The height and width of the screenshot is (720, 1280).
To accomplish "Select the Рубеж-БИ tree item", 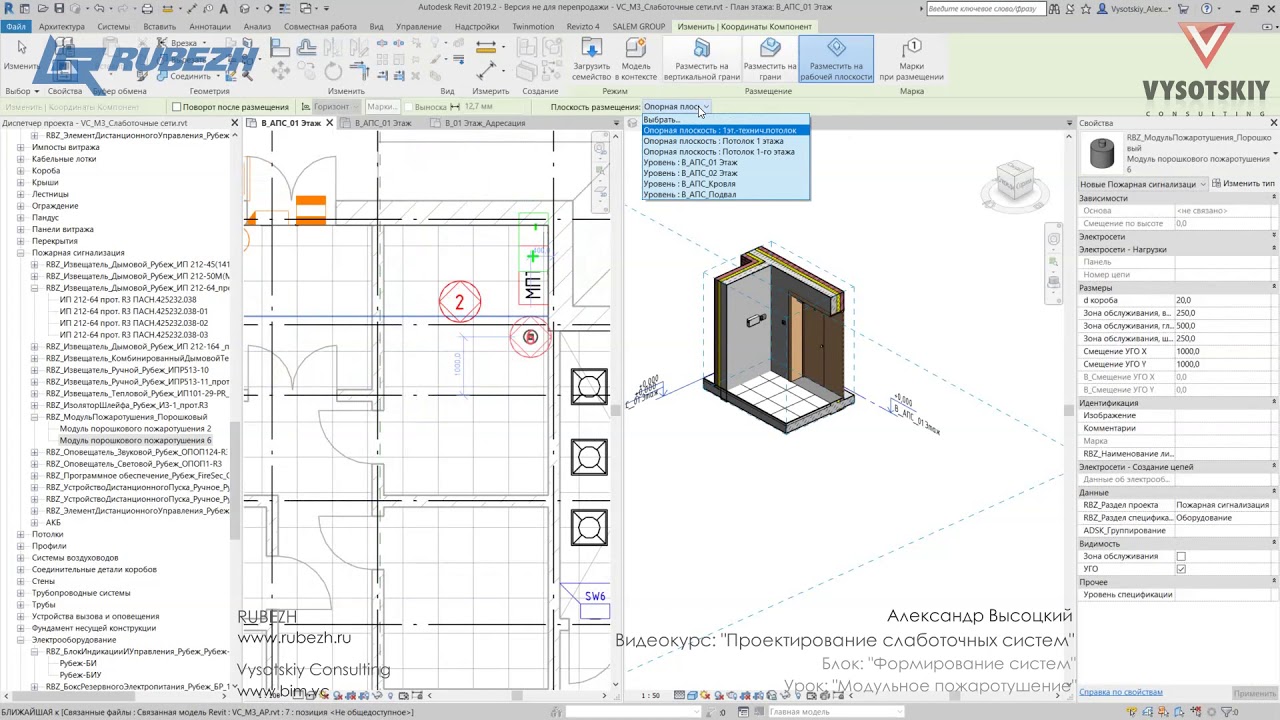I will tap(78, 663).
